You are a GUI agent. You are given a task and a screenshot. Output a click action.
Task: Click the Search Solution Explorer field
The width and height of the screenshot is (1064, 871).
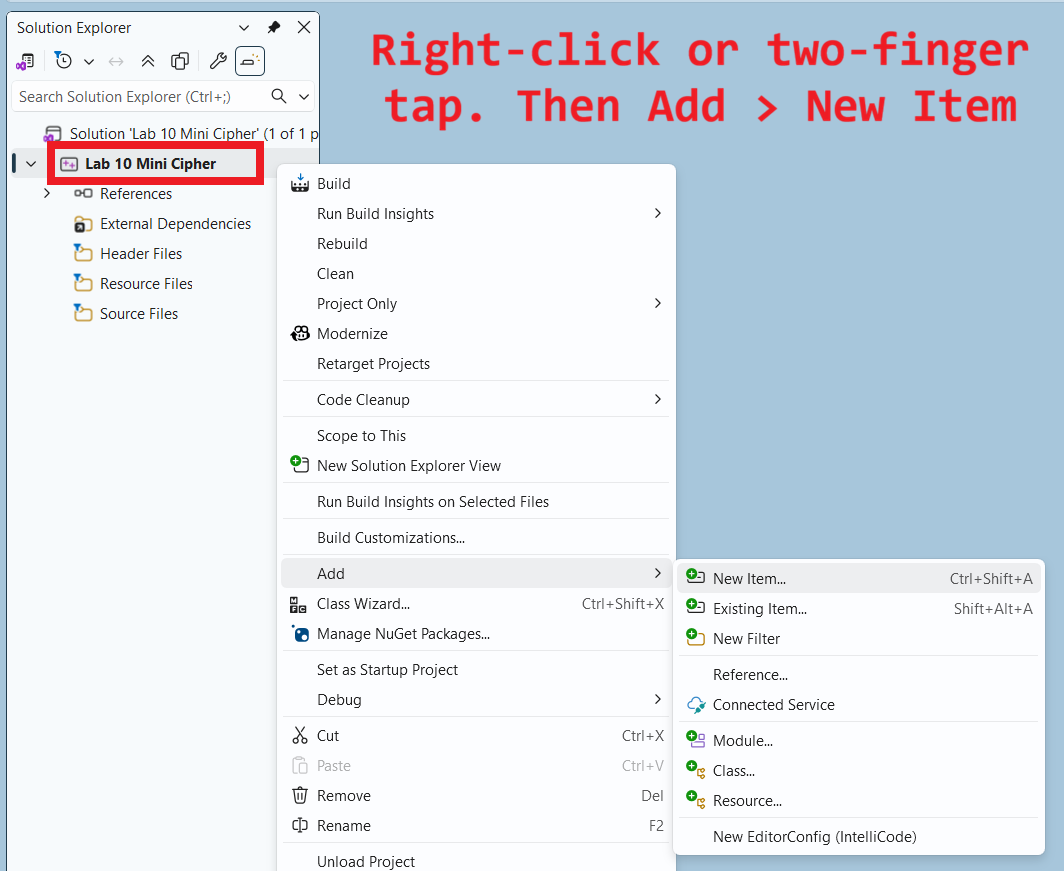[140, 97]
